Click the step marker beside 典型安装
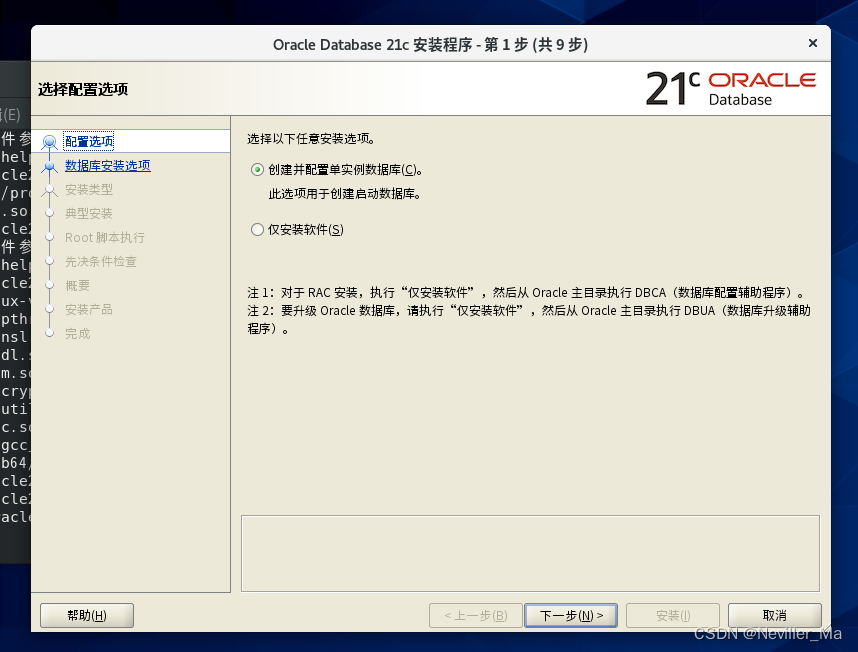The width and height of the screenshot is (858, 652). (x=50, y=213)
